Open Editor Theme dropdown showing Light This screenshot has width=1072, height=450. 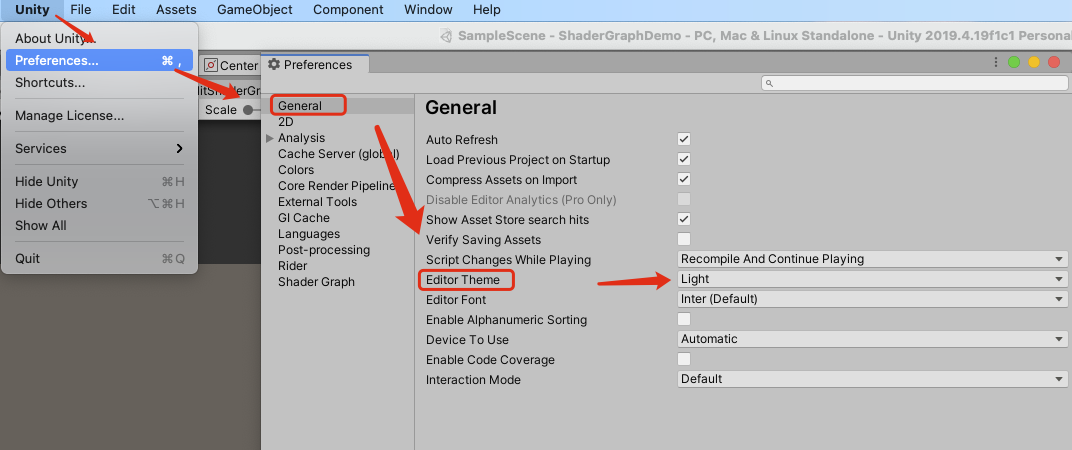click(872, 279)
